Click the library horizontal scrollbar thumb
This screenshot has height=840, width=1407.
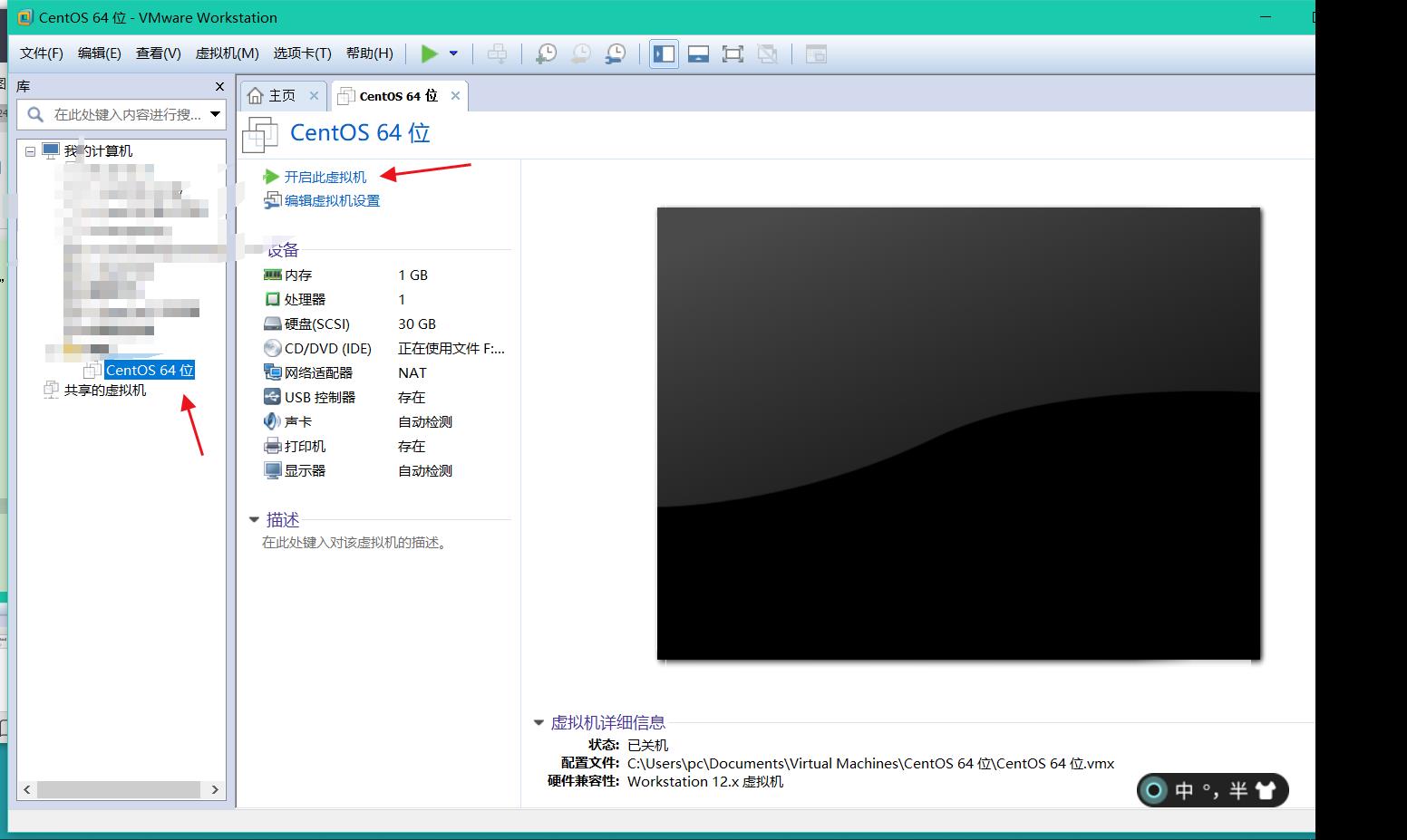point(119,789)
